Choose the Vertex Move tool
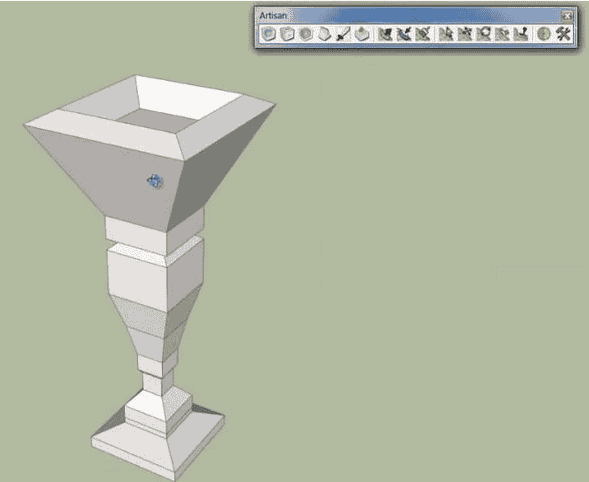 (465, 34)
